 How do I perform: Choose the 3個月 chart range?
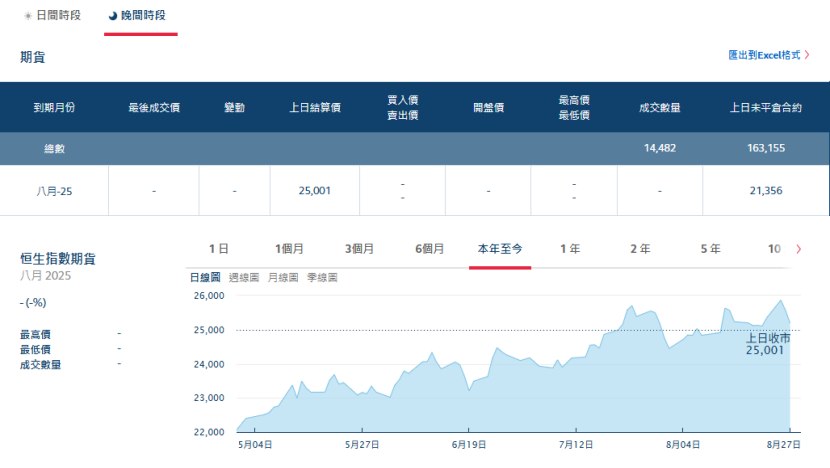[359, 249]
